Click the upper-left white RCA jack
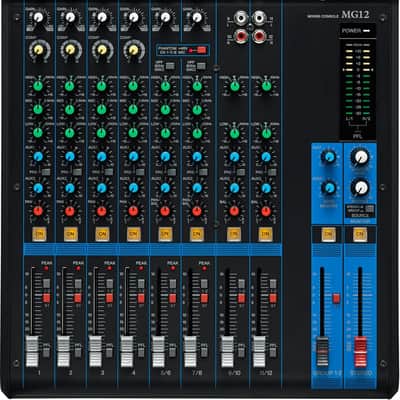Image resolution: width=400 pixels, height=400 pixels. click(242, 18)
